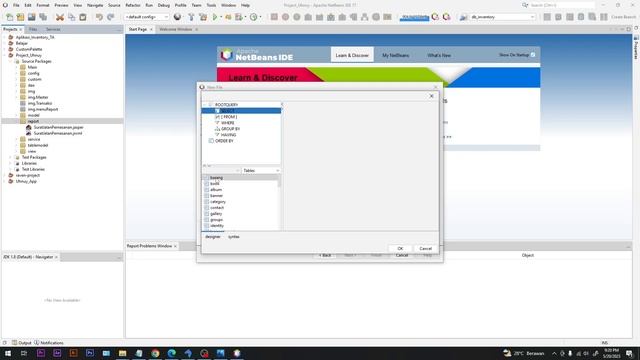Image resolution: width=640 pixels, height=360 pixels.
Task: Click the Profile Project clock icon
Action: [x=253, y=17]
